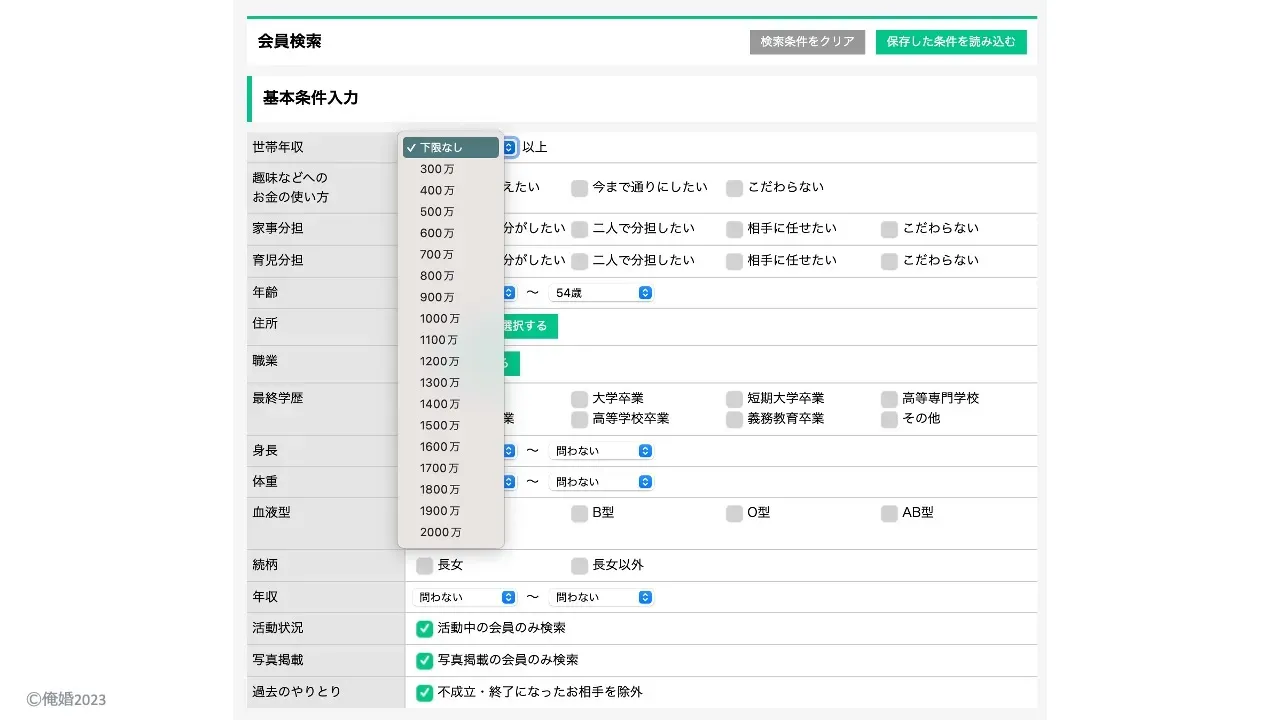
Task: Check AB型 blood type checkbox
Action: [x=890, y=514]
